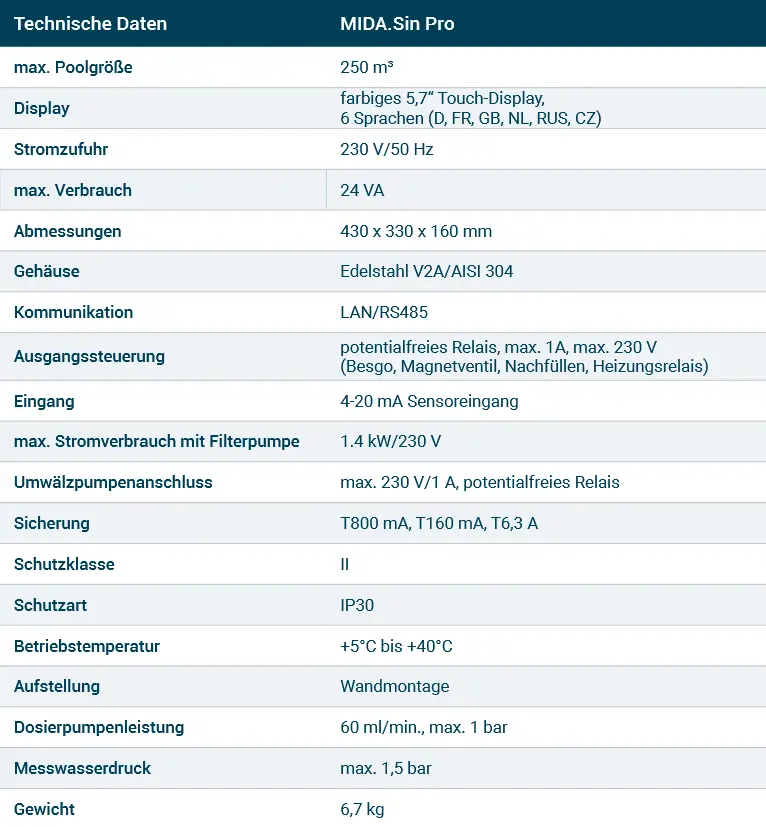Click the 'T800 mA, T160 mA, T6,3 A' value
This screenshot has height=827, width=766.
click(x=439, y=523)
